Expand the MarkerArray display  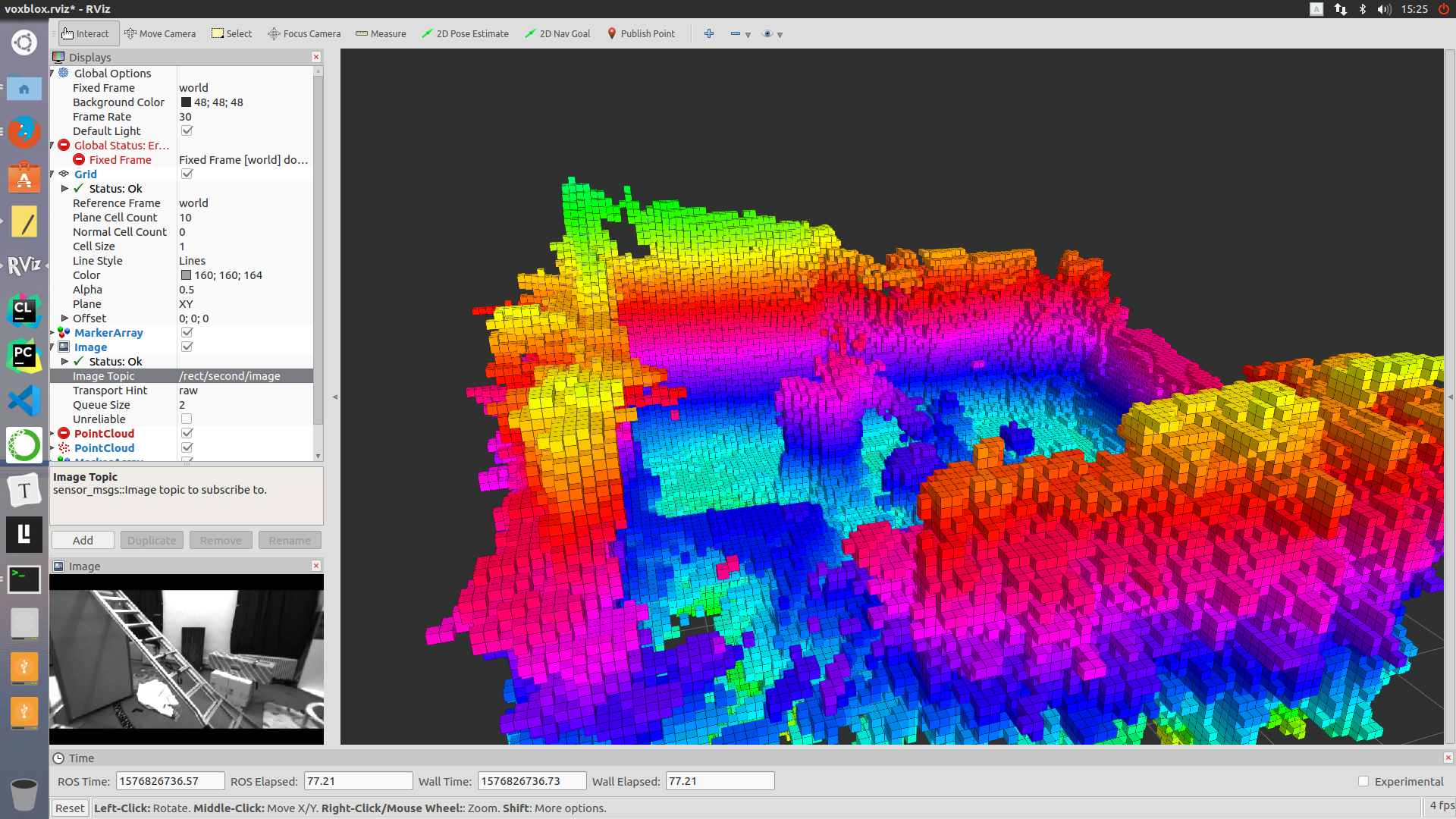[x=52, y=333]
